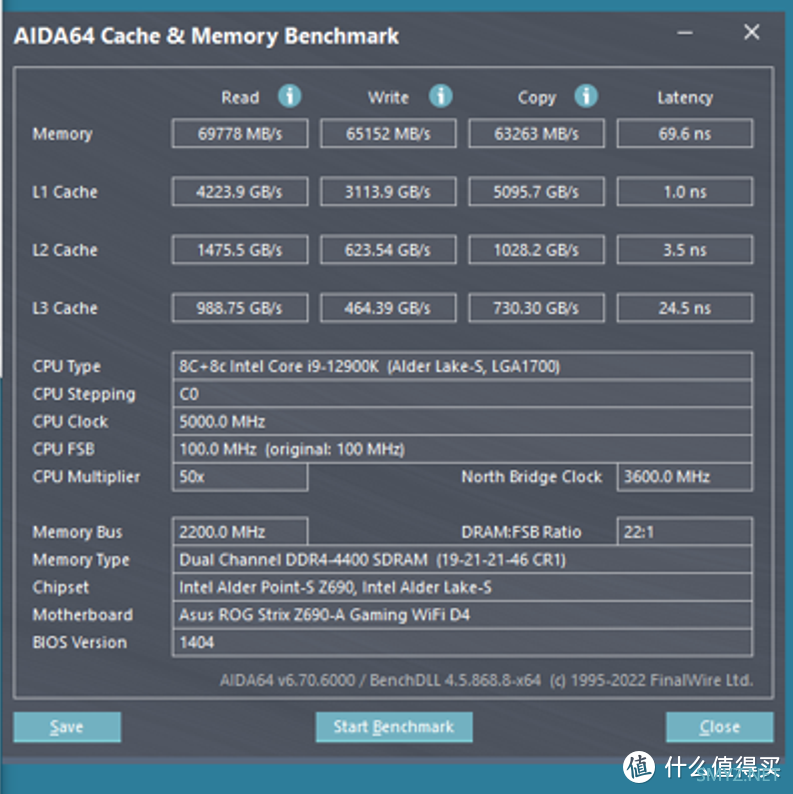The image size is (793, 794).
Task: Select L2 Cache read value 1475.5 GB/s
Action: 240,250
